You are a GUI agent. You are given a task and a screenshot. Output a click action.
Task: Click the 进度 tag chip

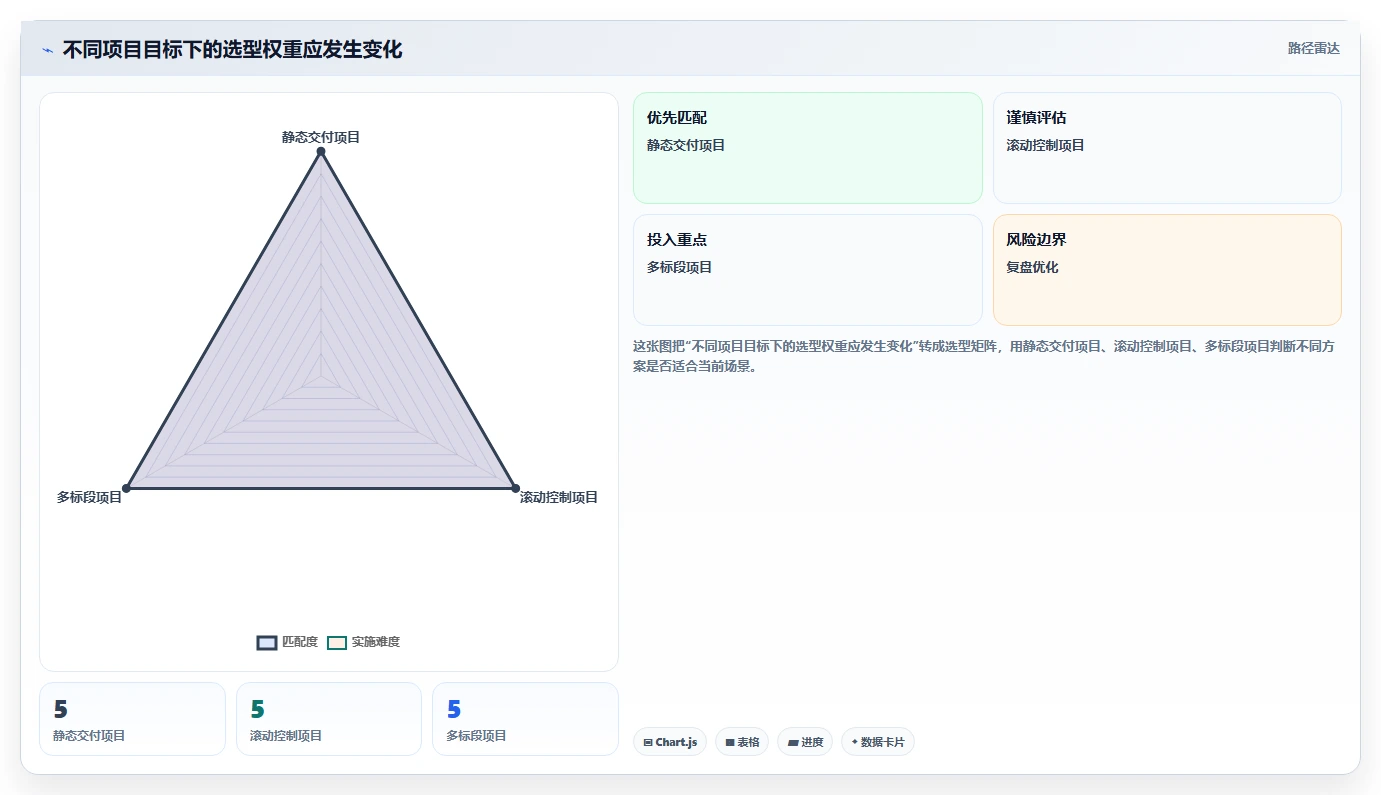805,742
